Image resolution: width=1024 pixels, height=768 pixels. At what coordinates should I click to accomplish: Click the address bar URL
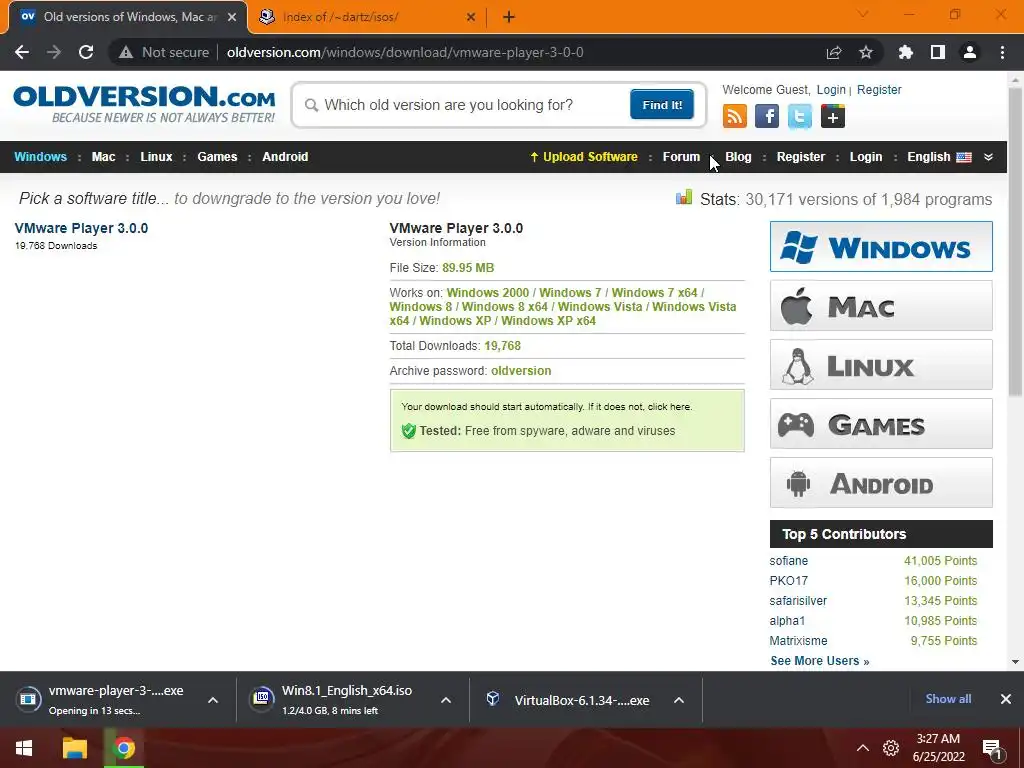[x=405, y=52]
